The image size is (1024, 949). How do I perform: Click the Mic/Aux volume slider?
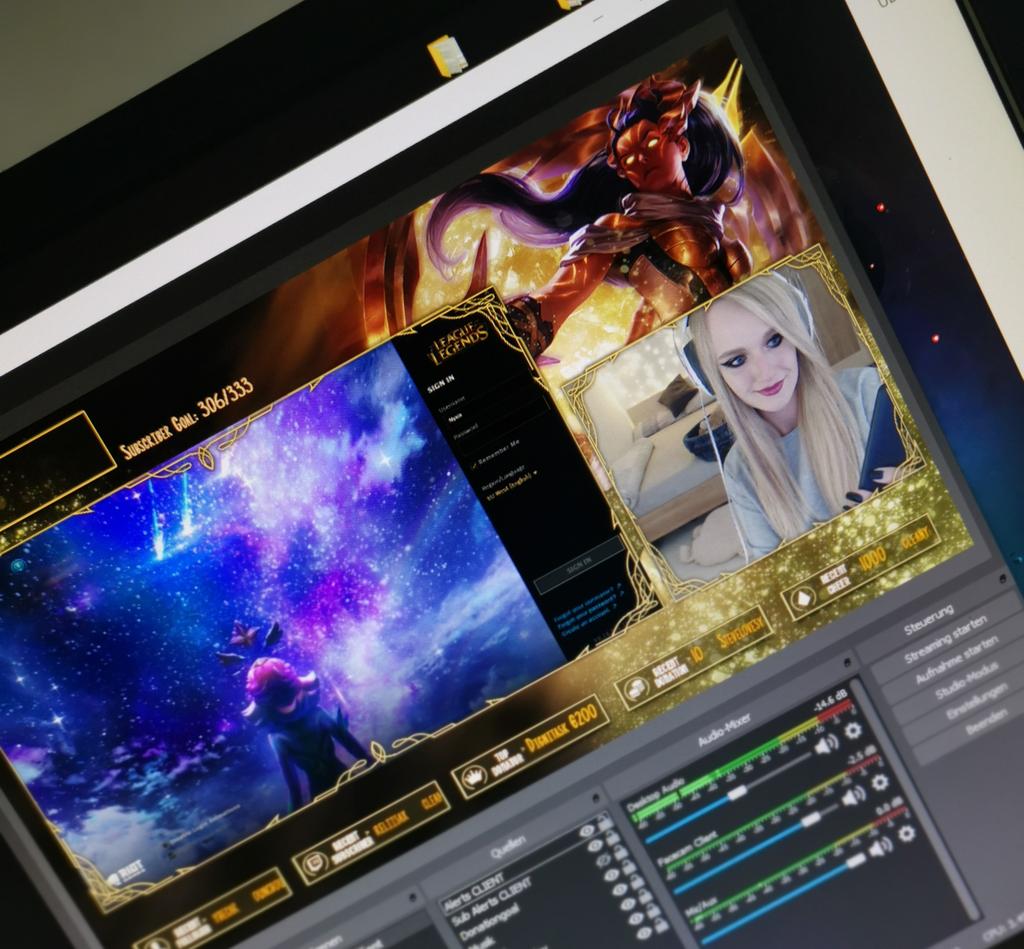[x=784, y=898]
